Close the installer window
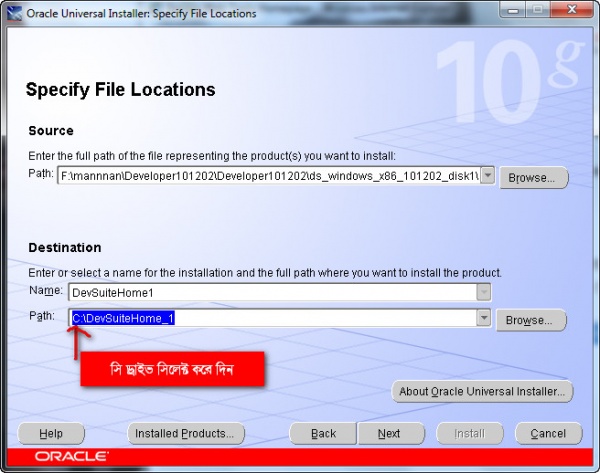600x473 pixels. (571, 10)
